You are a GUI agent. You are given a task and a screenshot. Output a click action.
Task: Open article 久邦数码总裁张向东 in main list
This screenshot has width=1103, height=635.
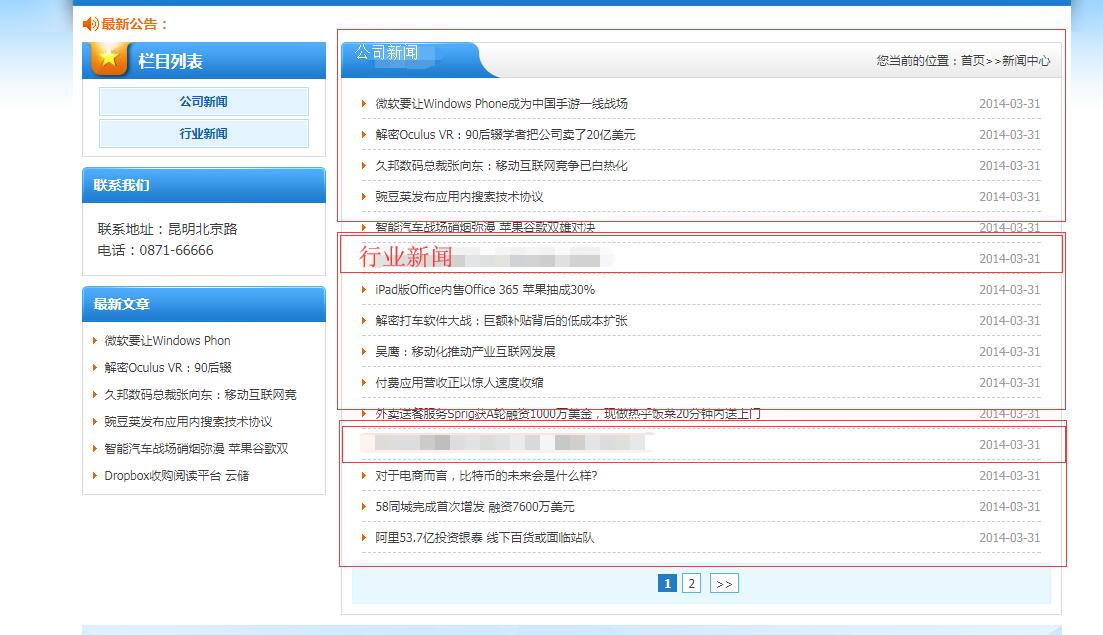(501, 166)
